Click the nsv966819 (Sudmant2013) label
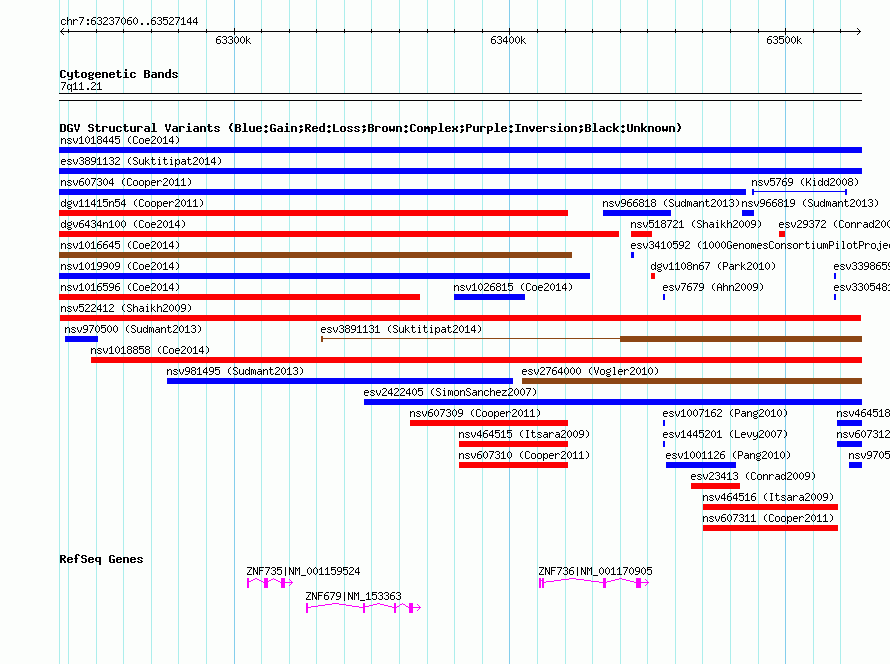This screenshot has width=890, height=664. coord(810,203)
